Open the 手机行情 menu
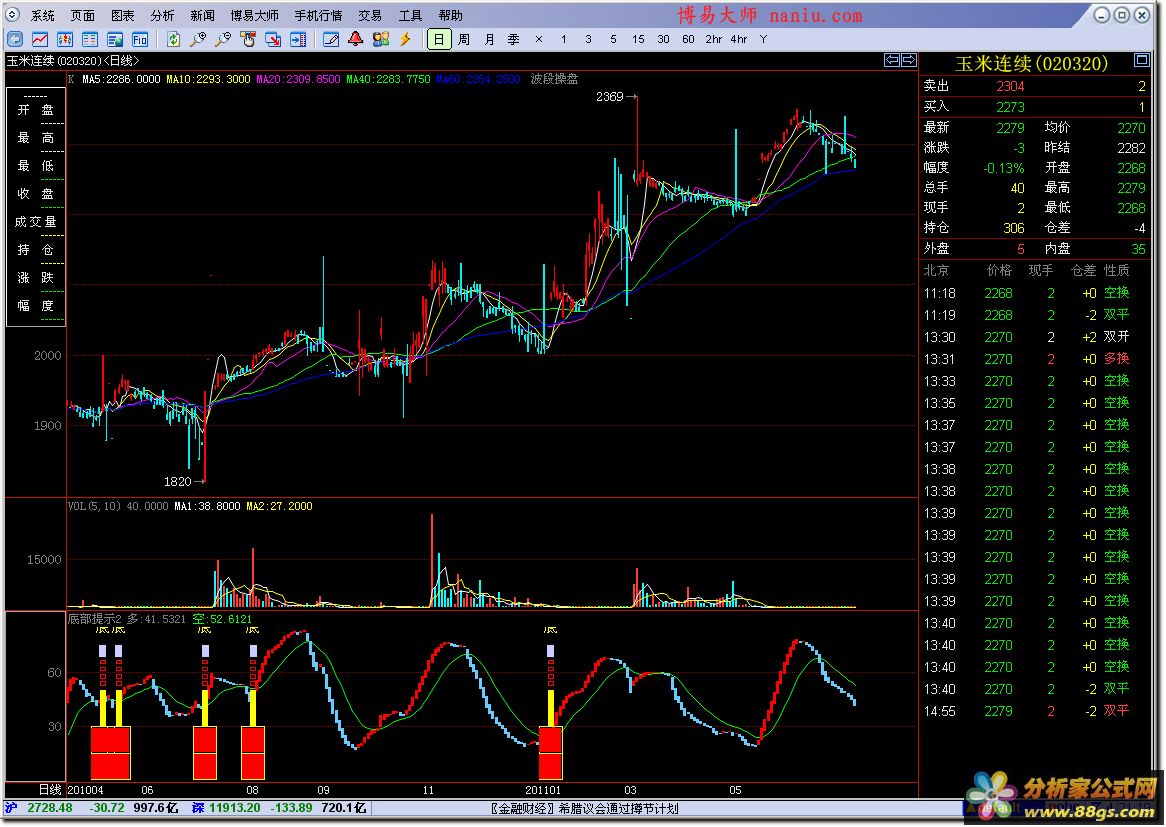Screen dimensions: 1166x827 318,16
